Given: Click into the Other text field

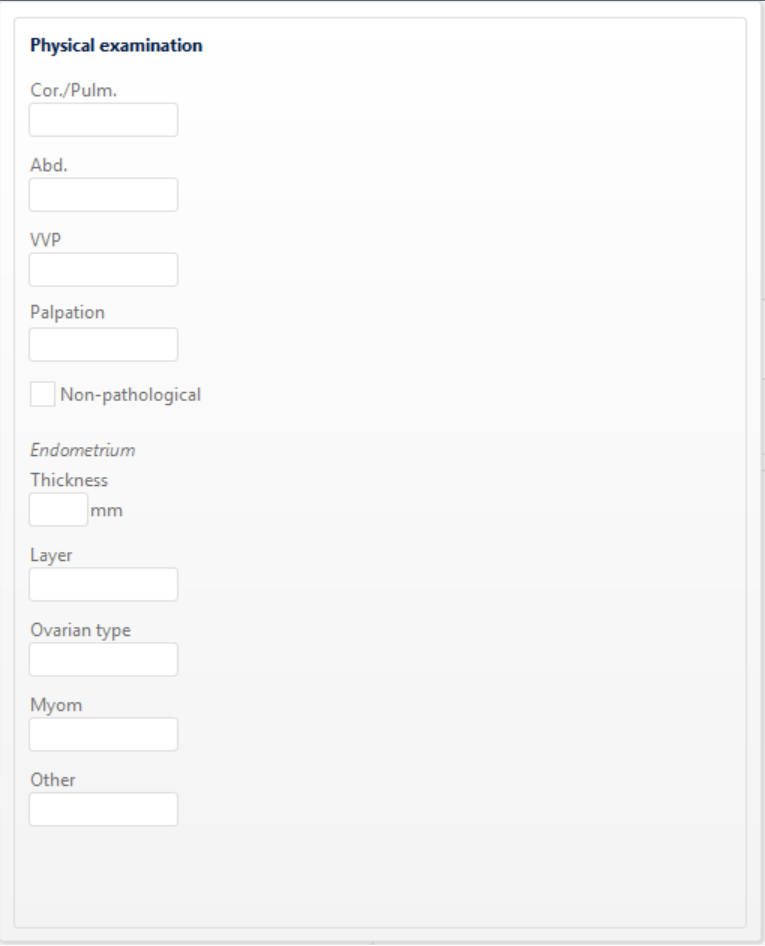Looking at the screenshot, I should point(104,809).
